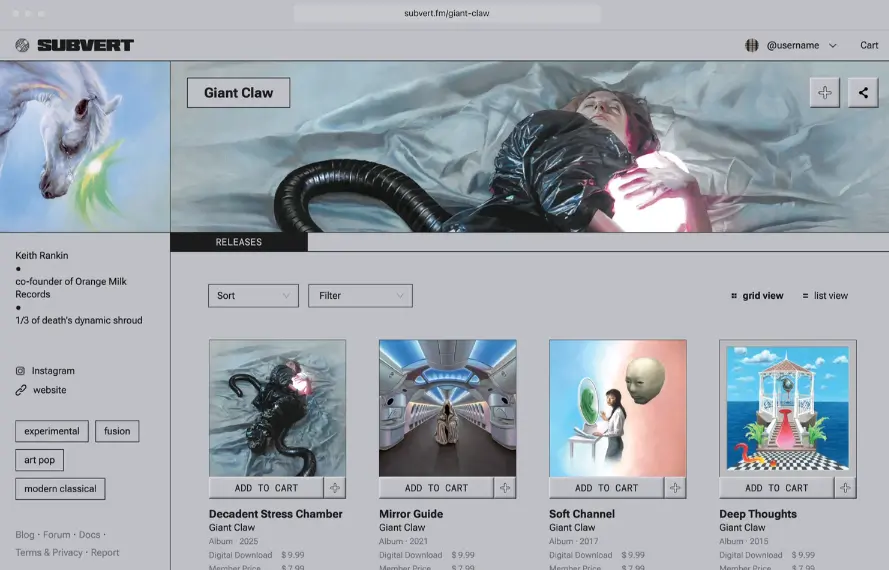The image size is (889, 570).
Task: Open the Mirror Guide album cover
Action: 447,408
